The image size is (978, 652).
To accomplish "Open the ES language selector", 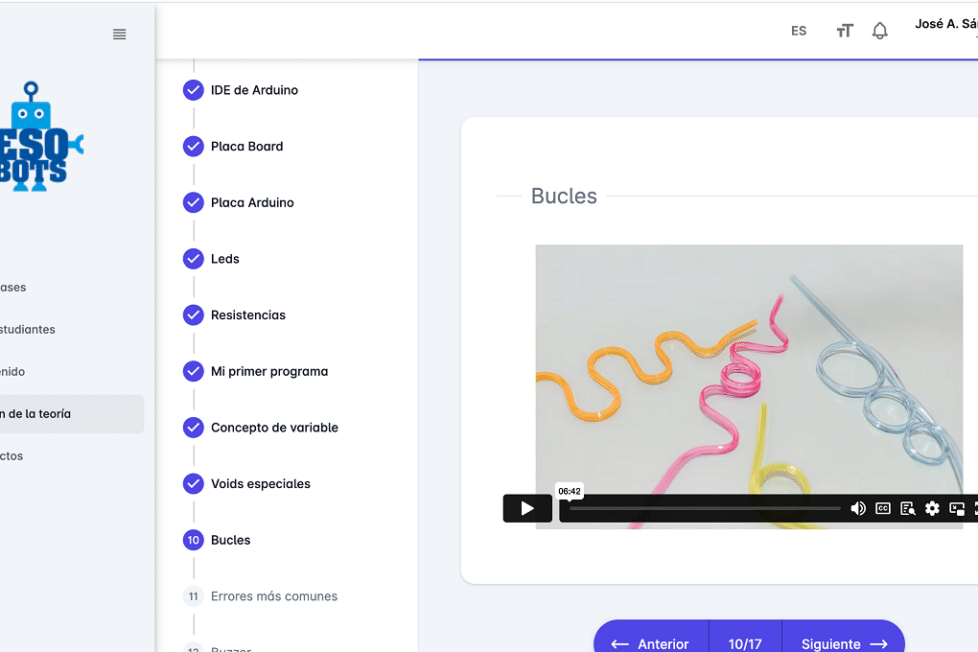I will pyautogui.click(x=799, y=31).
